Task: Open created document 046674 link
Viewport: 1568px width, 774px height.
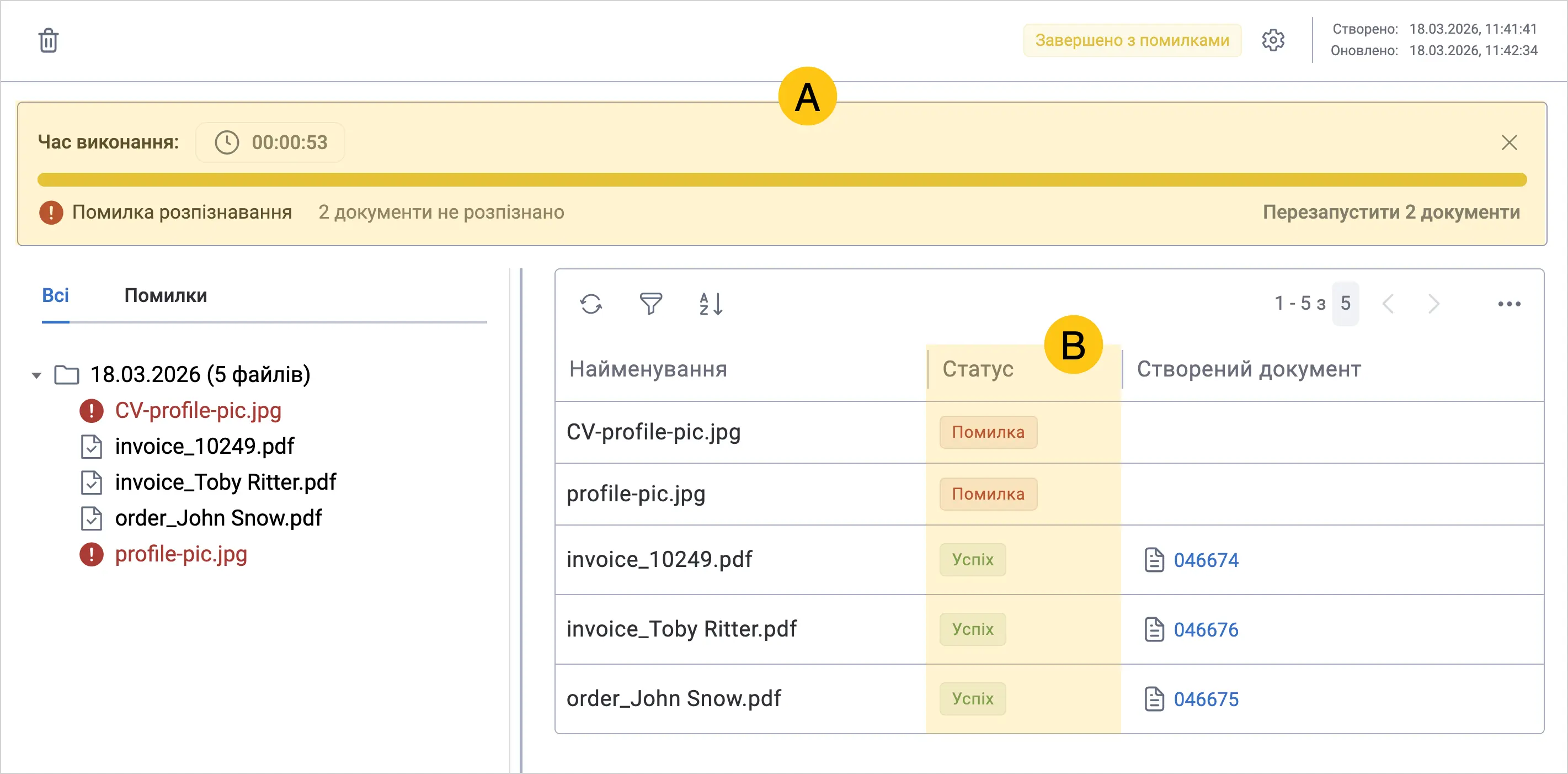Action: pos(1206,560)
